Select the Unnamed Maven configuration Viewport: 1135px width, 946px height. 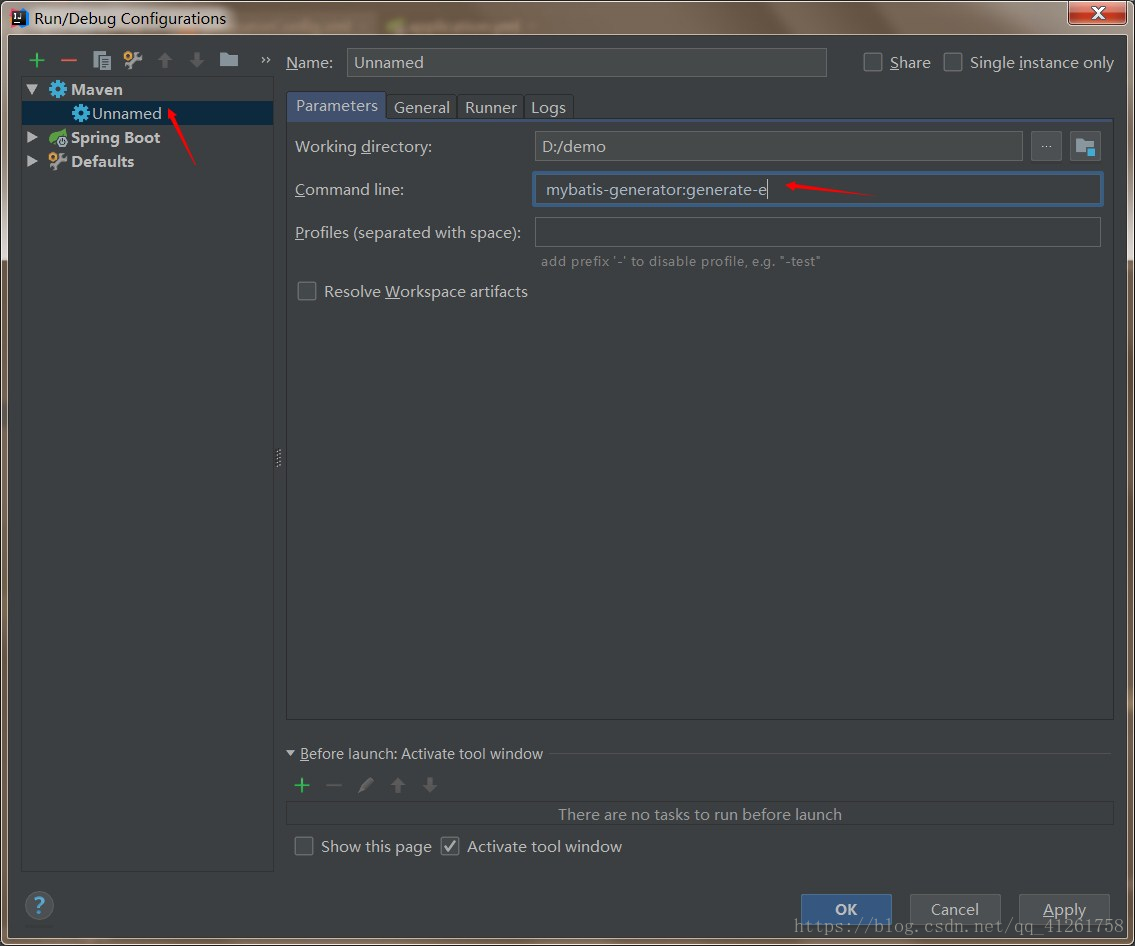pos(147,113)
